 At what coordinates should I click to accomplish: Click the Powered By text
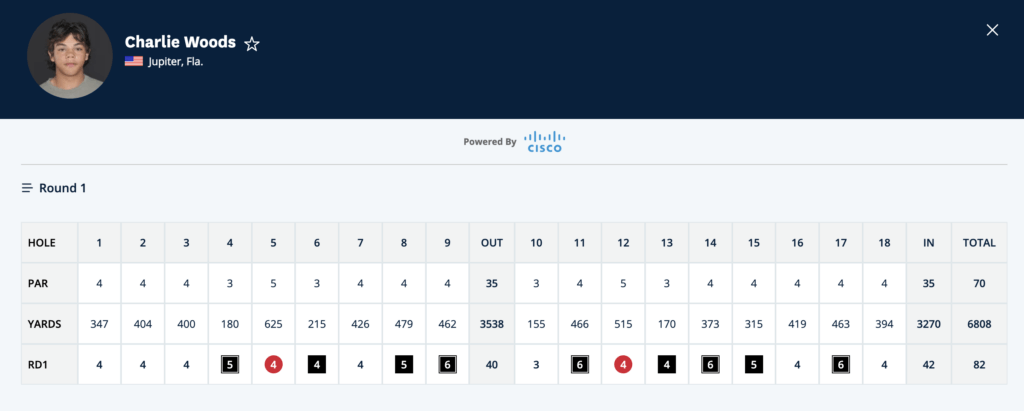(489, 142)
